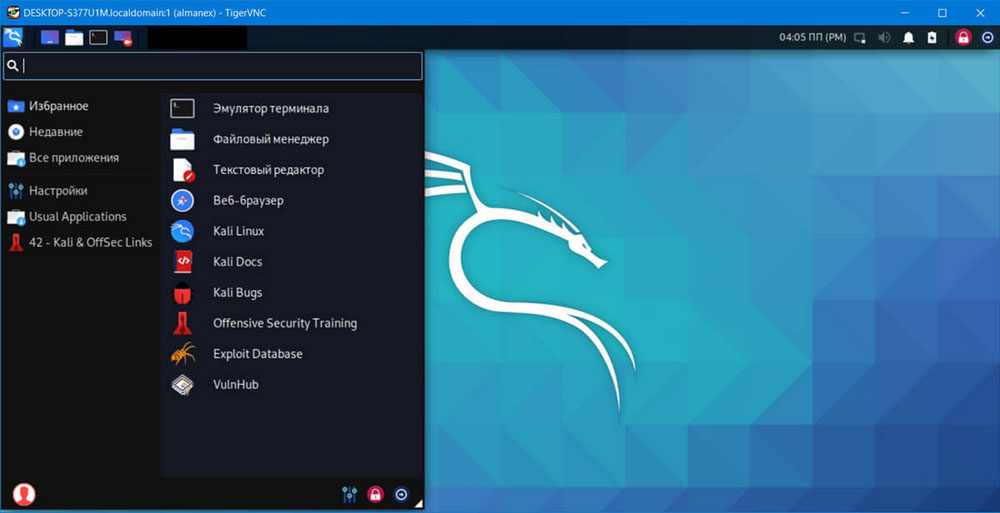Click the logout icon in menu footer

401,494
